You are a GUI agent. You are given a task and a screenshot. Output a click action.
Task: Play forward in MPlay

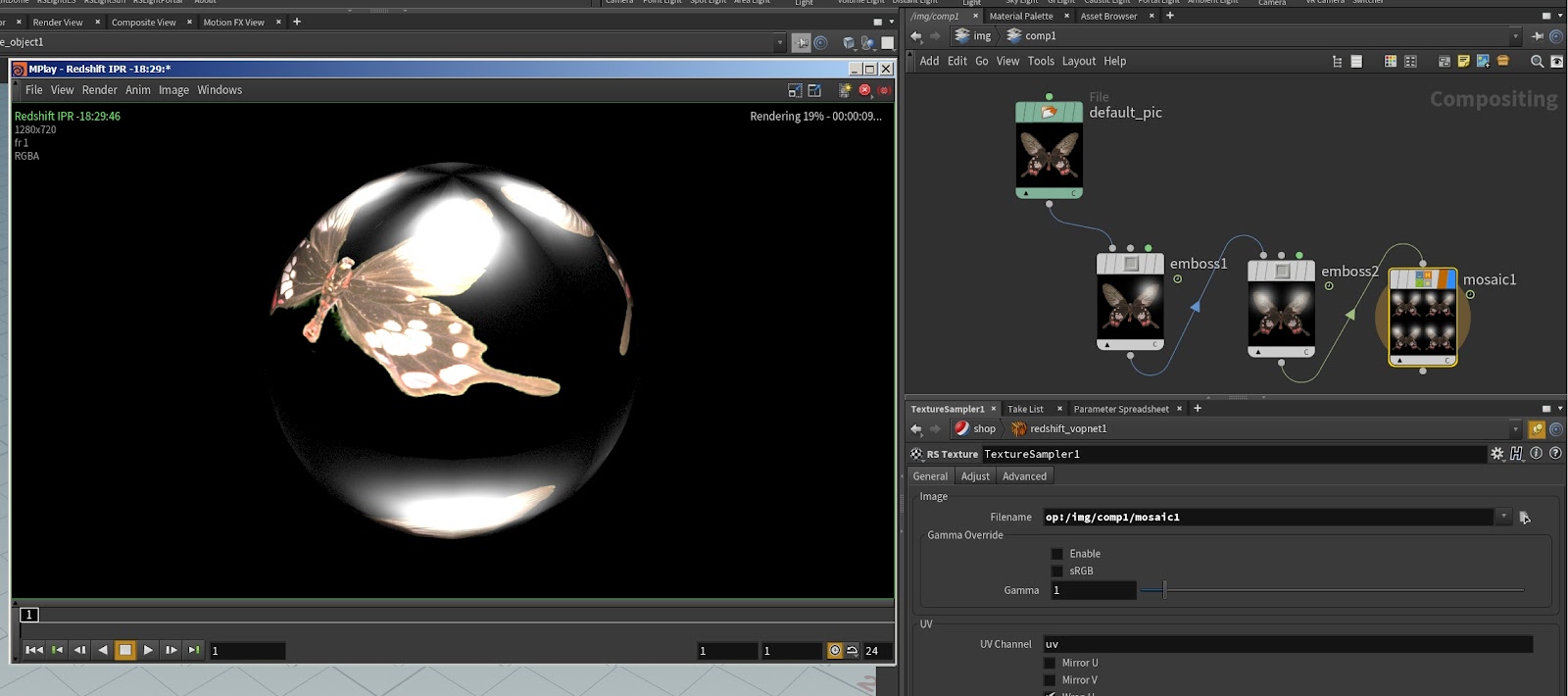click(x=148, y=650)
